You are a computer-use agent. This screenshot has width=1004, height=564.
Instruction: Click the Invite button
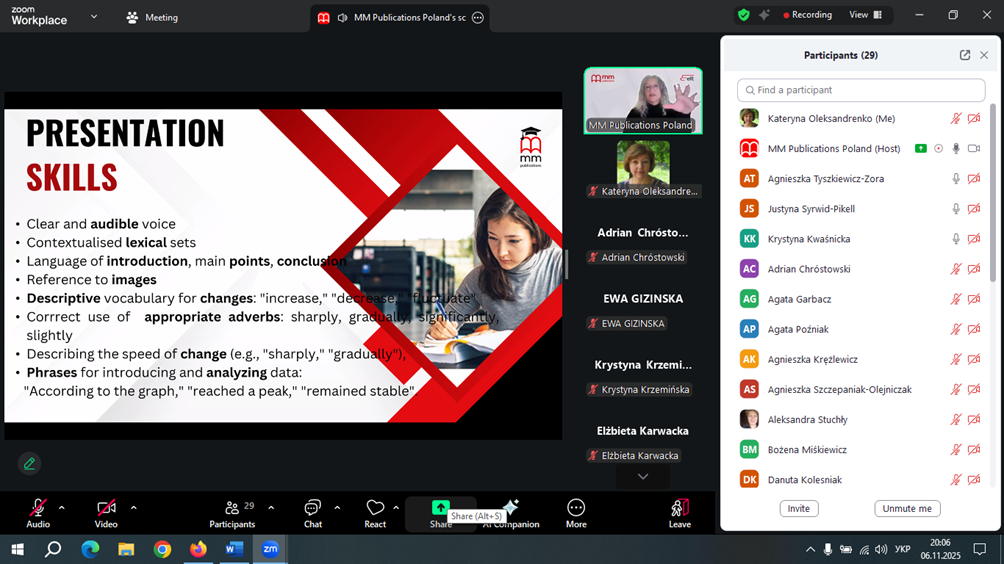coord(798,508)
